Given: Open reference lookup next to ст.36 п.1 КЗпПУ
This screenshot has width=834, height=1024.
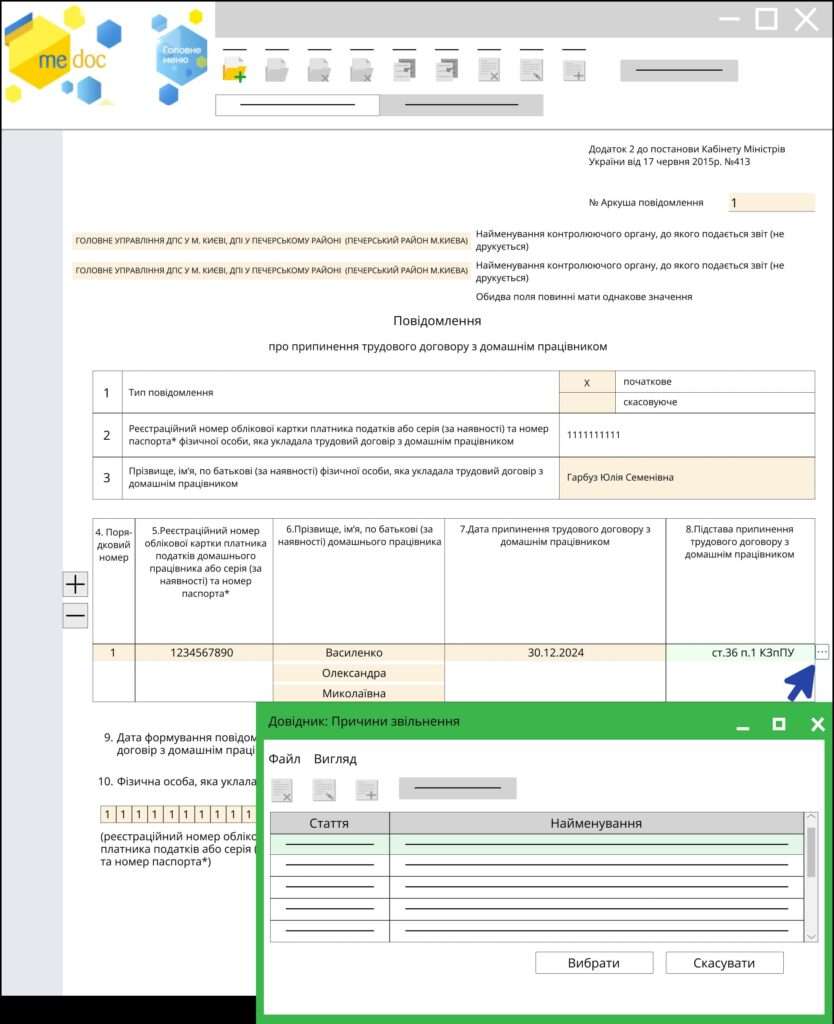Looking at the screenshot, I should pos(822,653).
